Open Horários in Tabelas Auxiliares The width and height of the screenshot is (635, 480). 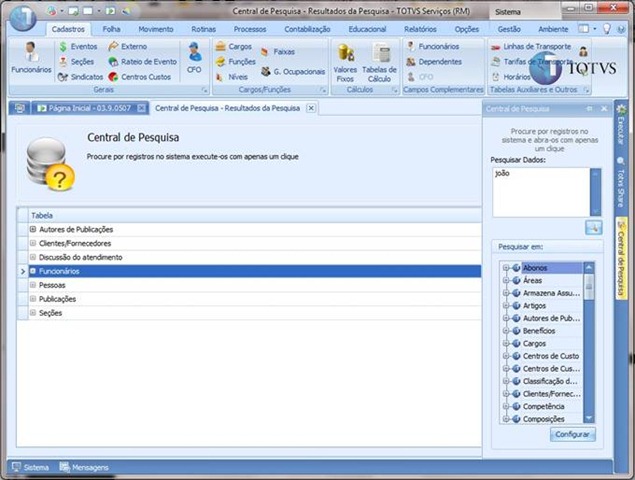[x=510, y=77]
